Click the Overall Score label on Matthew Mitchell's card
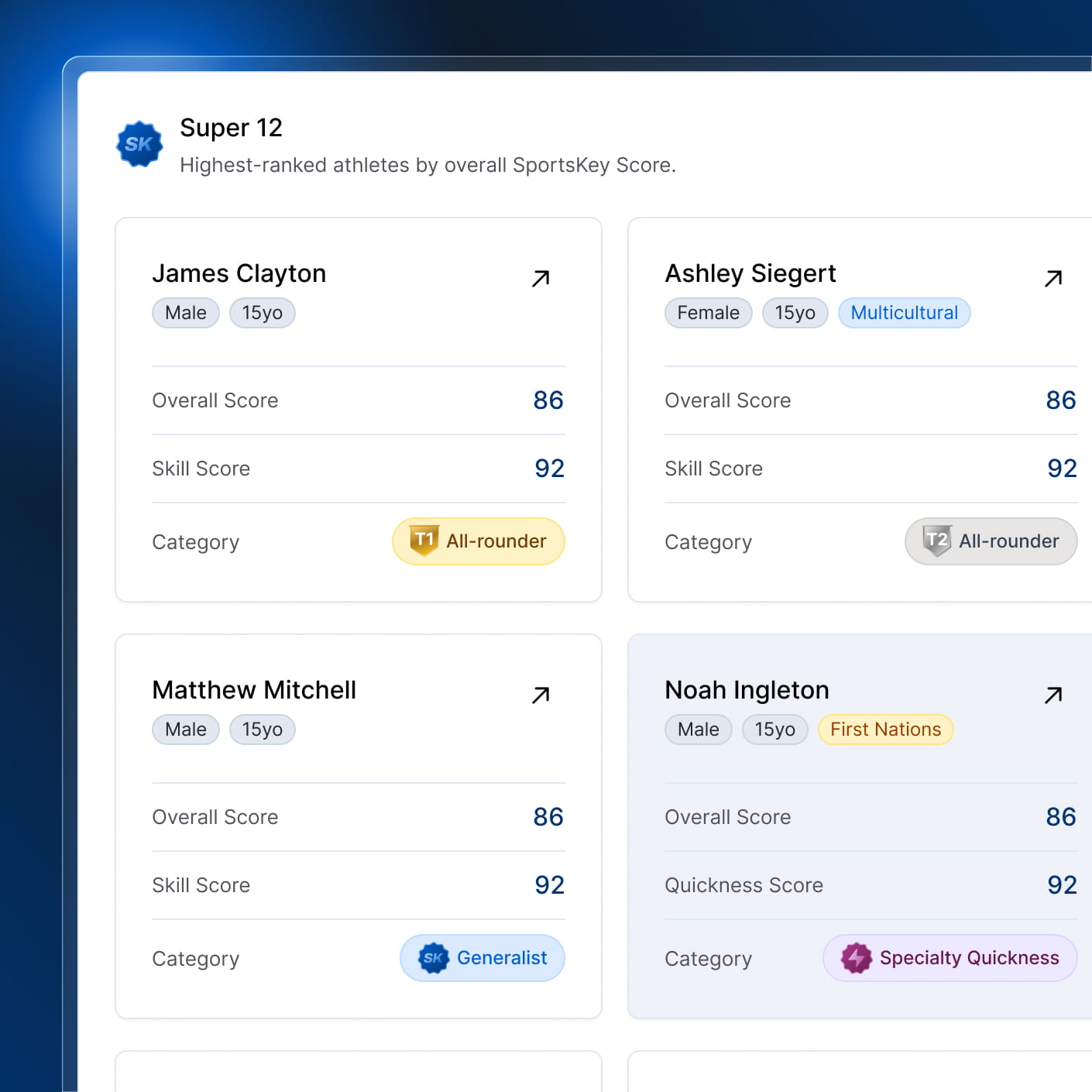 point(215,817)
